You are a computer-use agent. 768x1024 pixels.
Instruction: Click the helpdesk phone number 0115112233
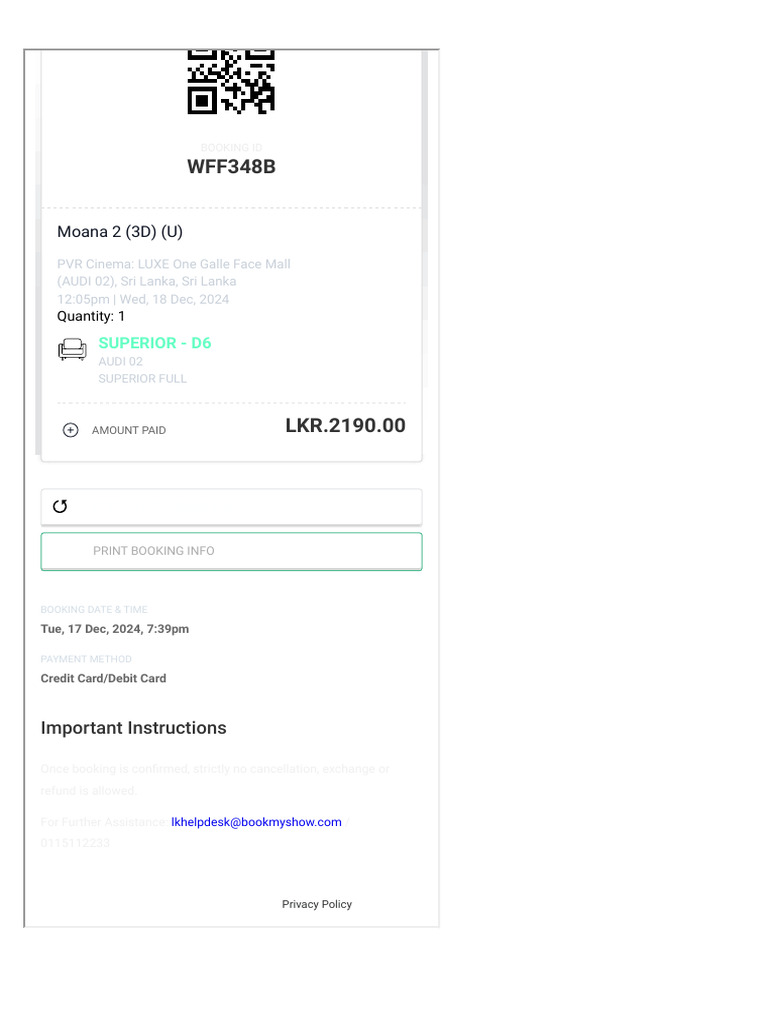coord(75,843)
